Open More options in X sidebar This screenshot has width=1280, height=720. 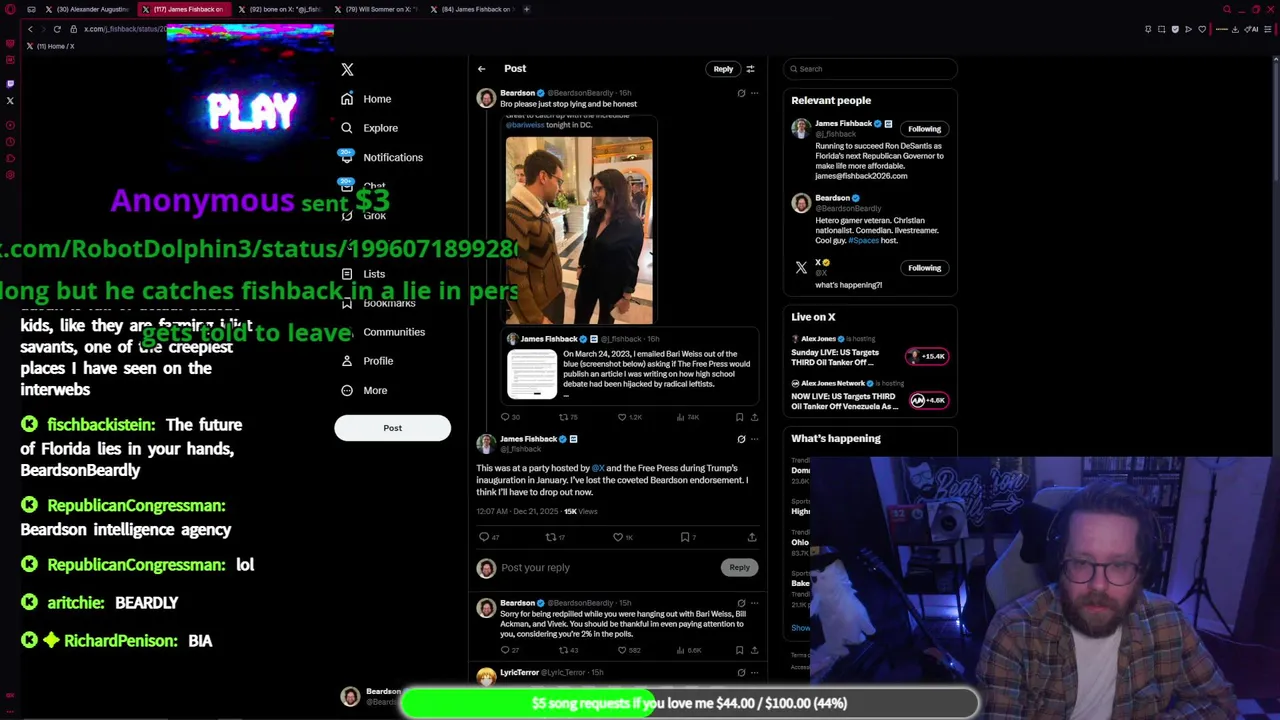pos(364,390)
